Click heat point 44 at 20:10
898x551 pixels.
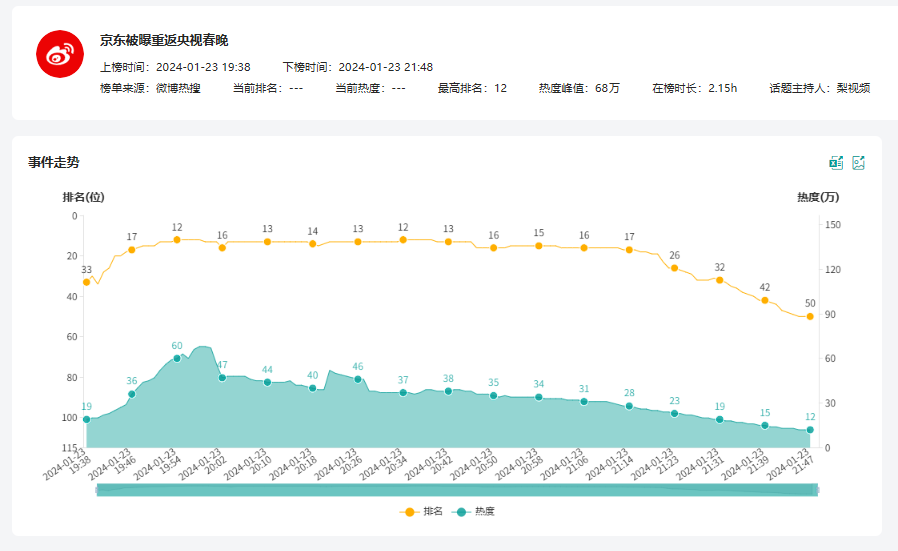pyautogui.click(x=267, y=383)
